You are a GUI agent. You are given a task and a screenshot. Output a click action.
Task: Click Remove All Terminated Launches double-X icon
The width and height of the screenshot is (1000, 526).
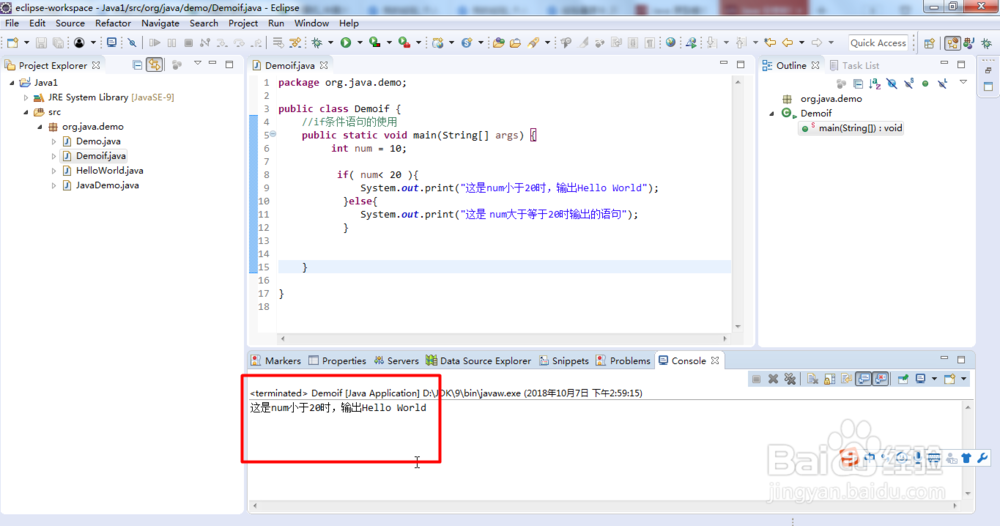[x=790, y=379]
